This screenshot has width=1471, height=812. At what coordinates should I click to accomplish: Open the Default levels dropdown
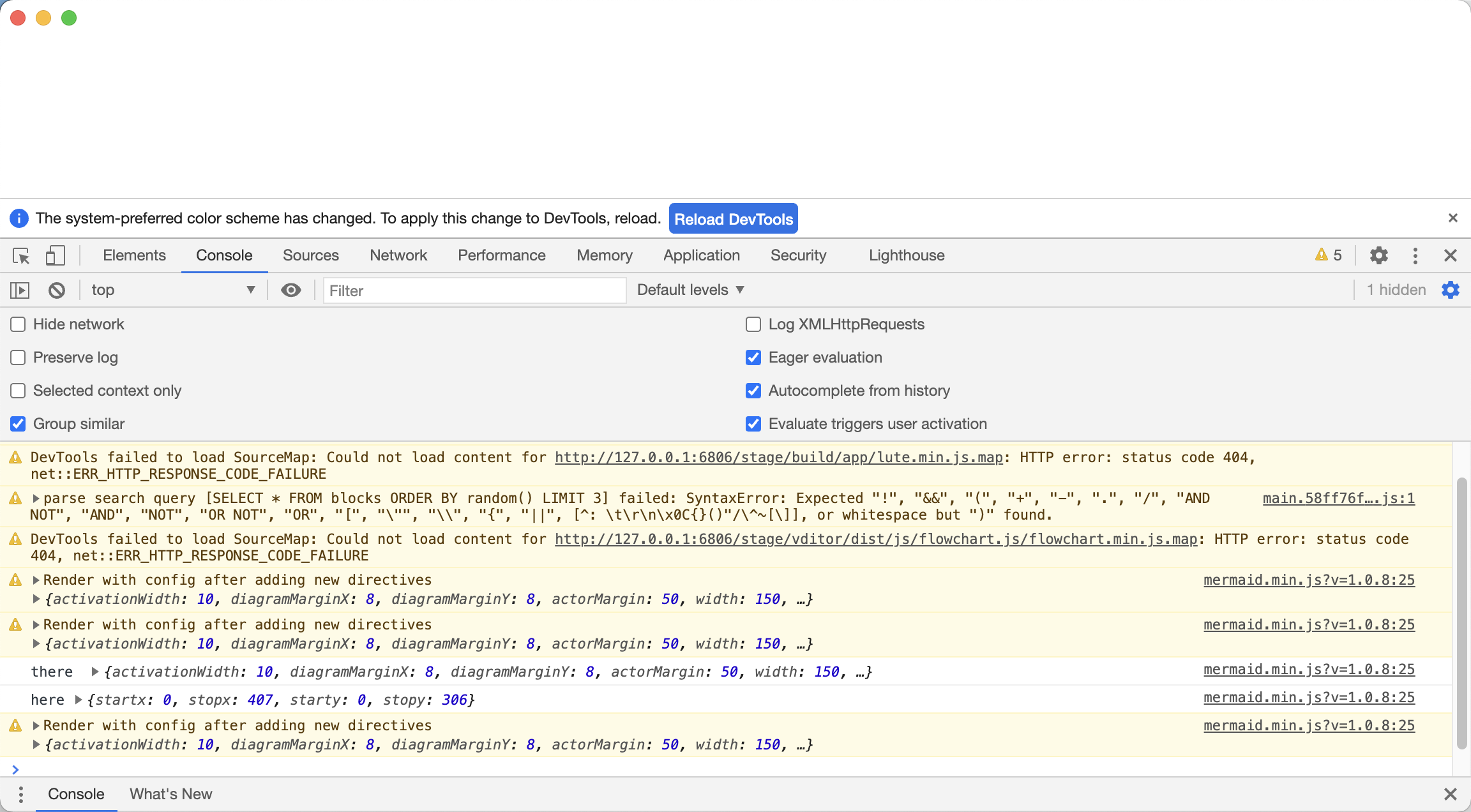click(x=690, y=290)
